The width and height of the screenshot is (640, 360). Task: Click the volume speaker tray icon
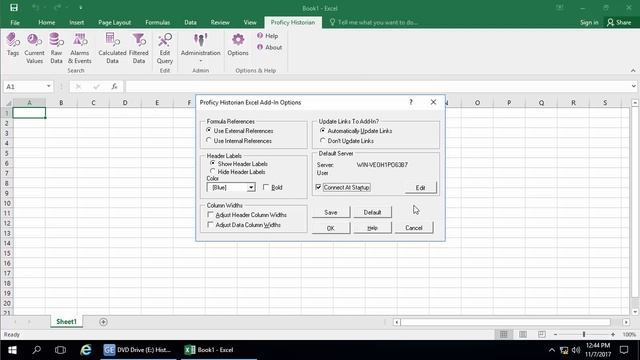coord(576,350)
